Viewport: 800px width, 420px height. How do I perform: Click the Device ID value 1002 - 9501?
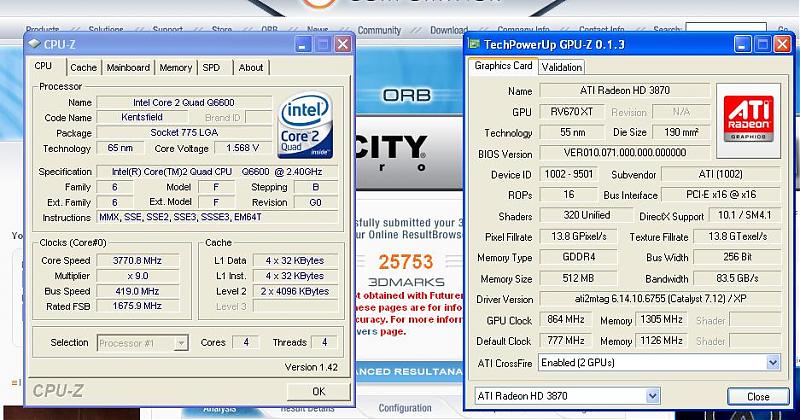568,175
